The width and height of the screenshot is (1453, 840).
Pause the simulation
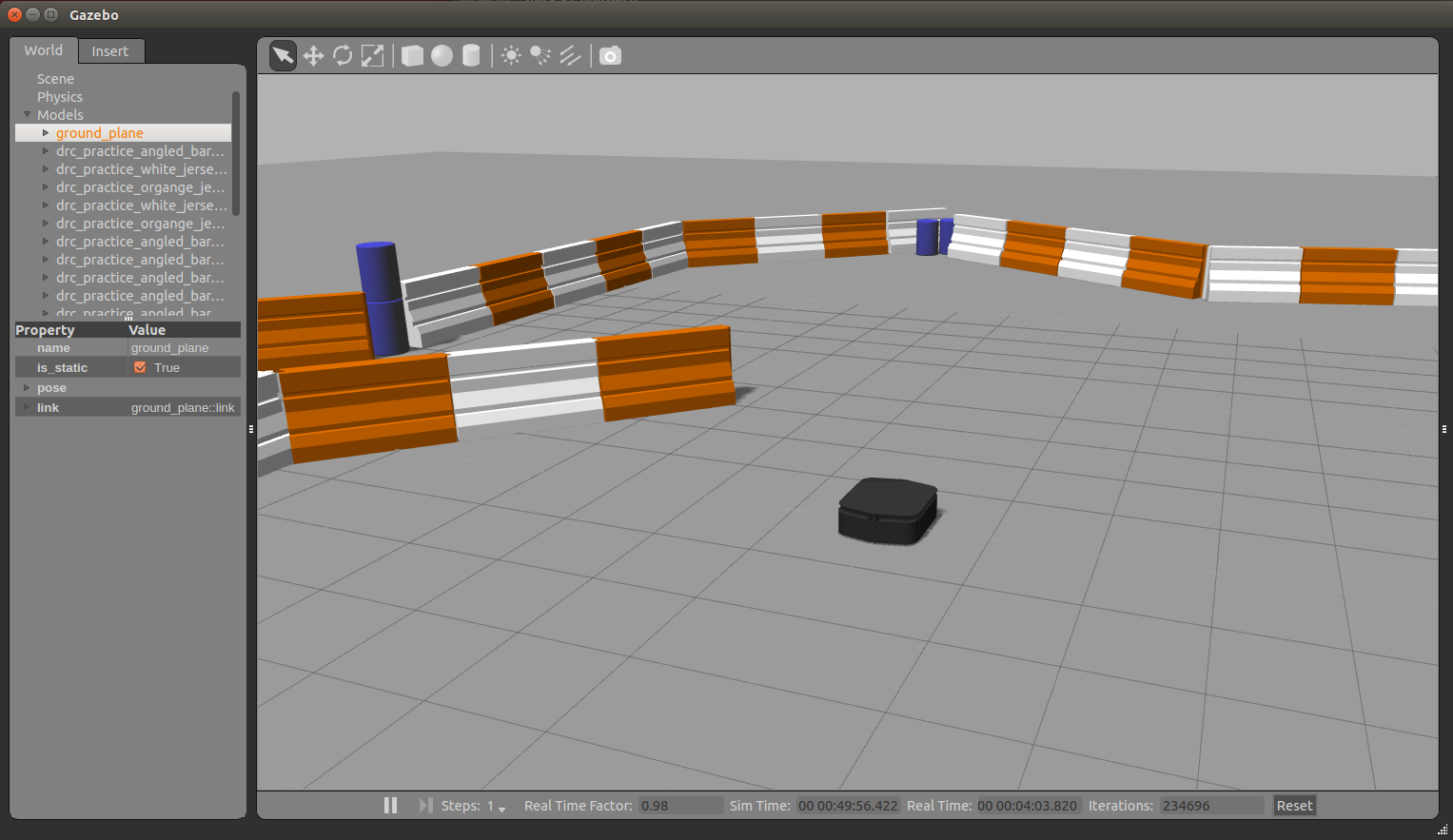coord(390,806)
